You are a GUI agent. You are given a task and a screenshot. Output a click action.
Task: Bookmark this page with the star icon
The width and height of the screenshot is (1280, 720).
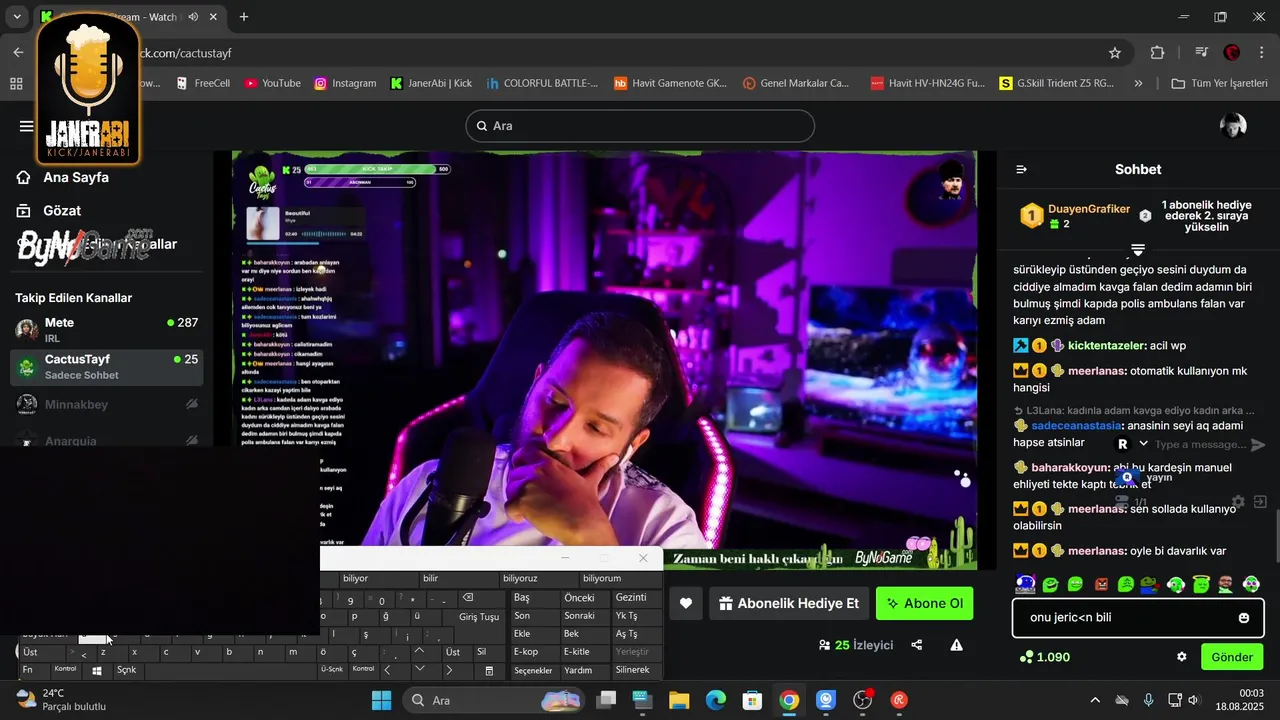1115,53
